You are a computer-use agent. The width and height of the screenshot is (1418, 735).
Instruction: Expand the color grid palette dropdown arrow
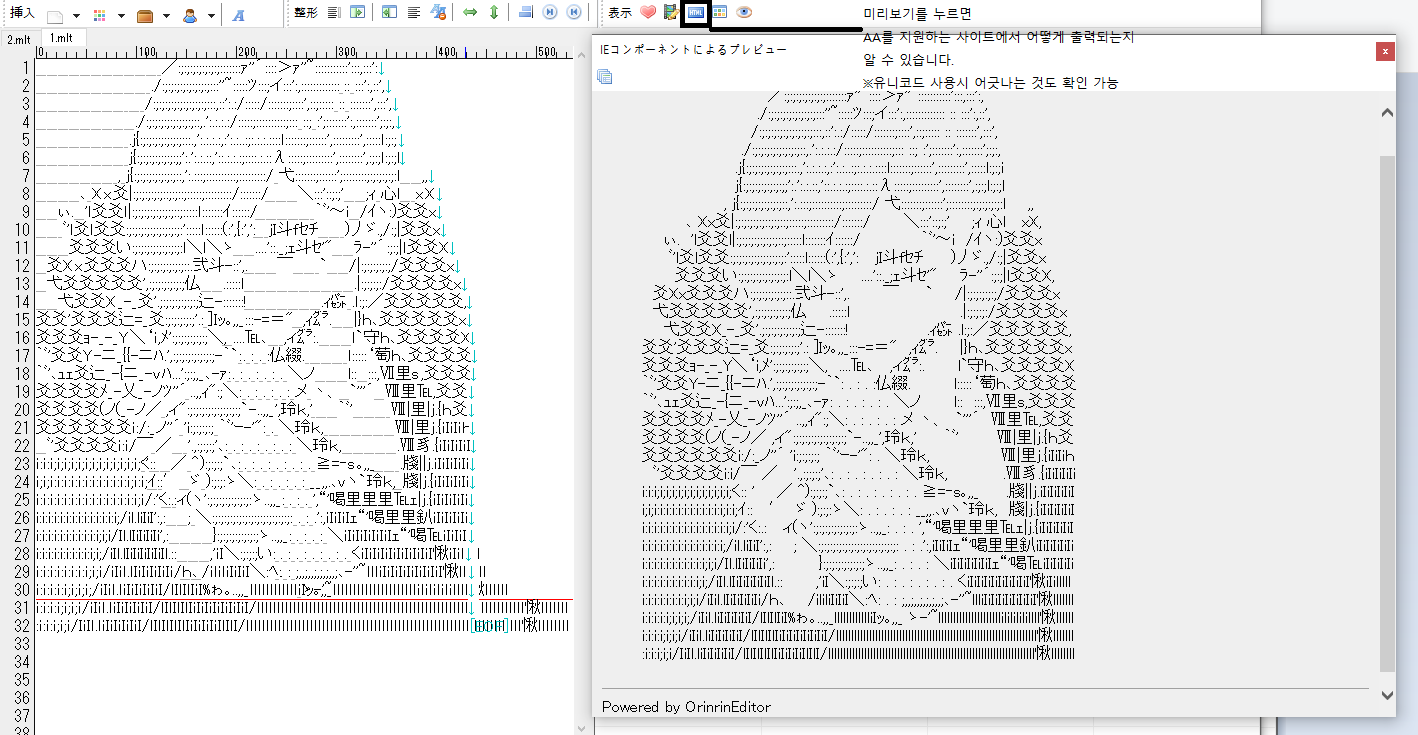121,16
